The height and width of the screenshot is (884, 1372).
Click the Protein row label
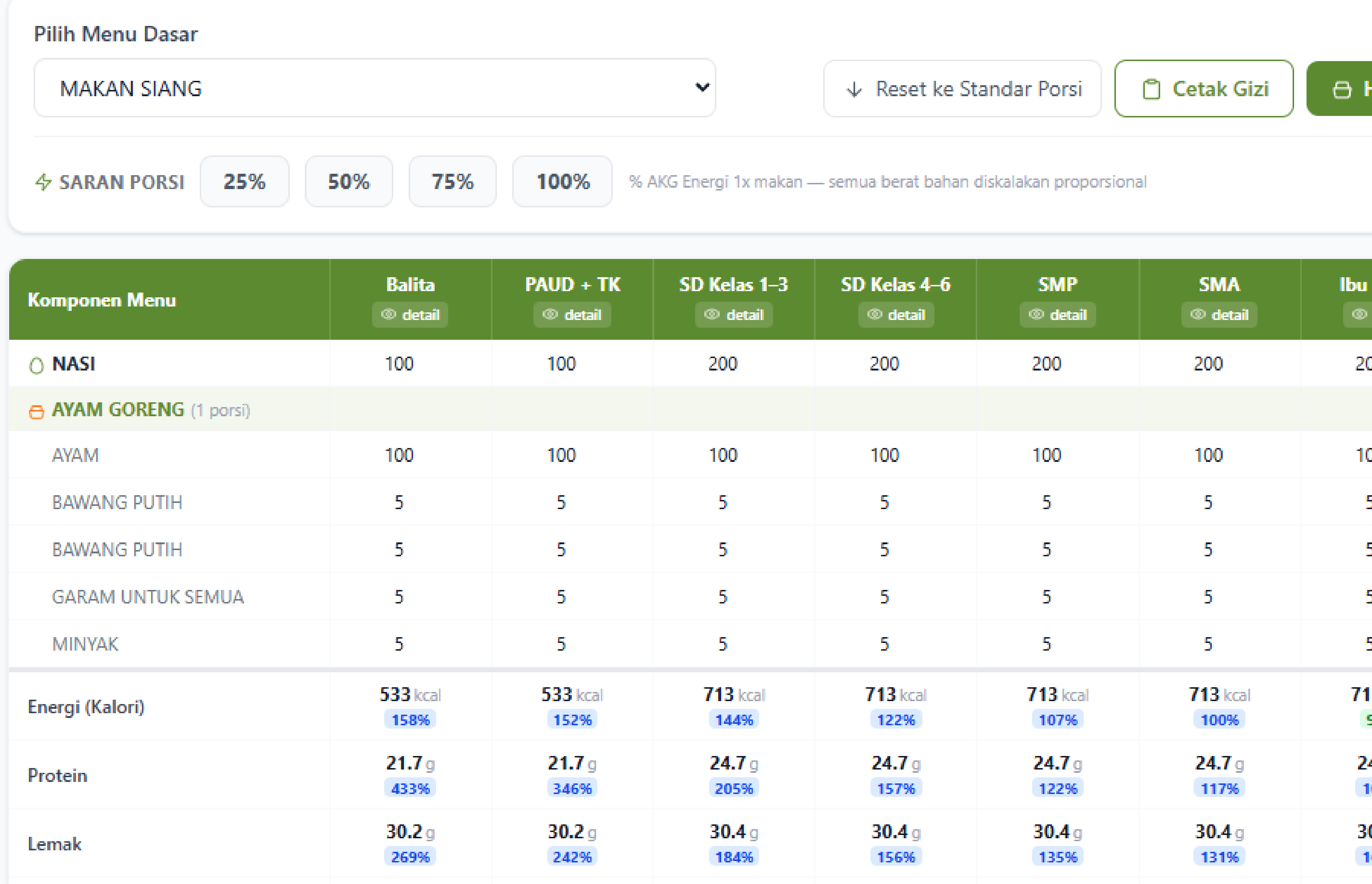coord(57,775)
